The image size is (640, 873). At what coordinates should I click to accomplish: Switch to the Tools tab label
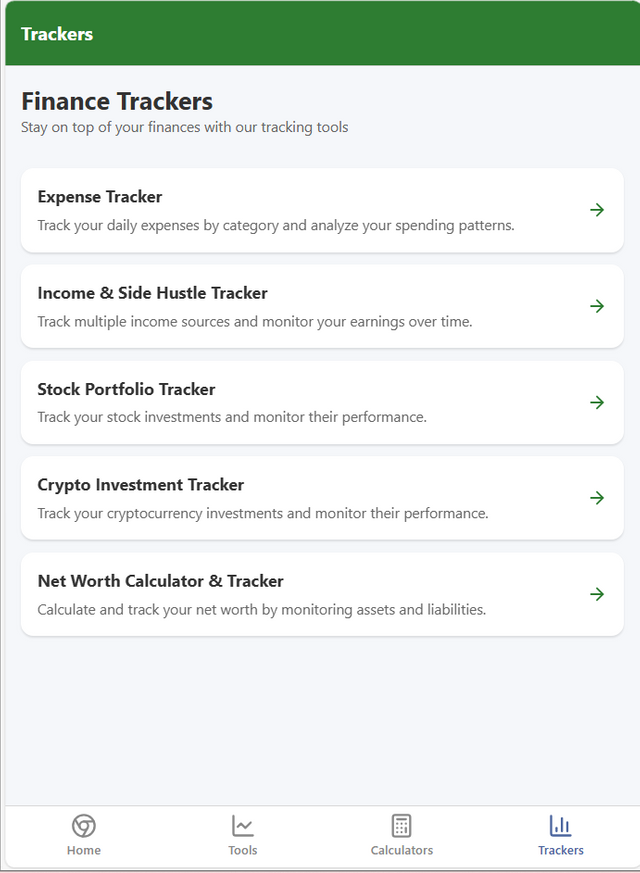coord(243,850)
